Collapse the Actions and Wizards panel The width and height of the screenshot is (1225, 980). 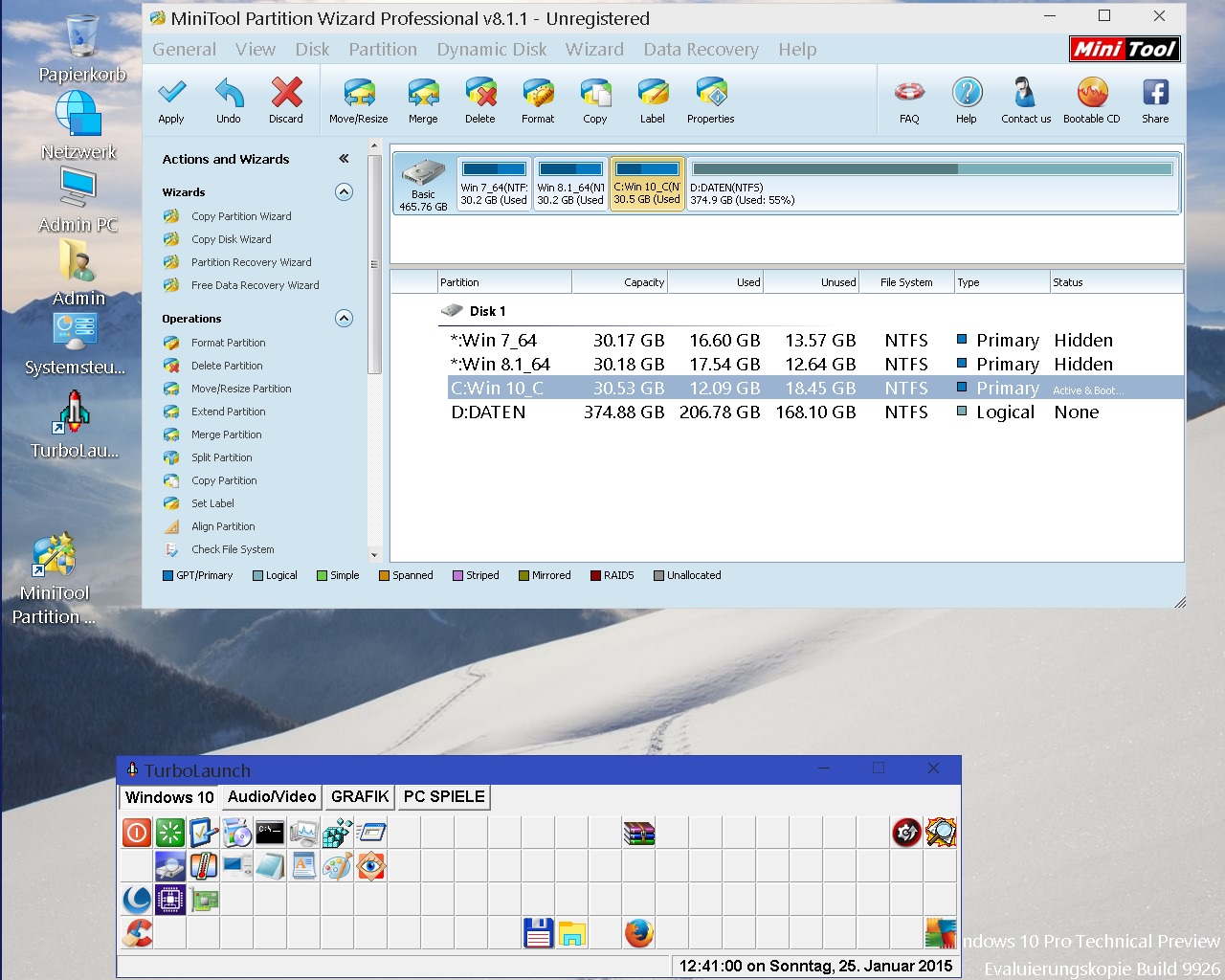344,159
